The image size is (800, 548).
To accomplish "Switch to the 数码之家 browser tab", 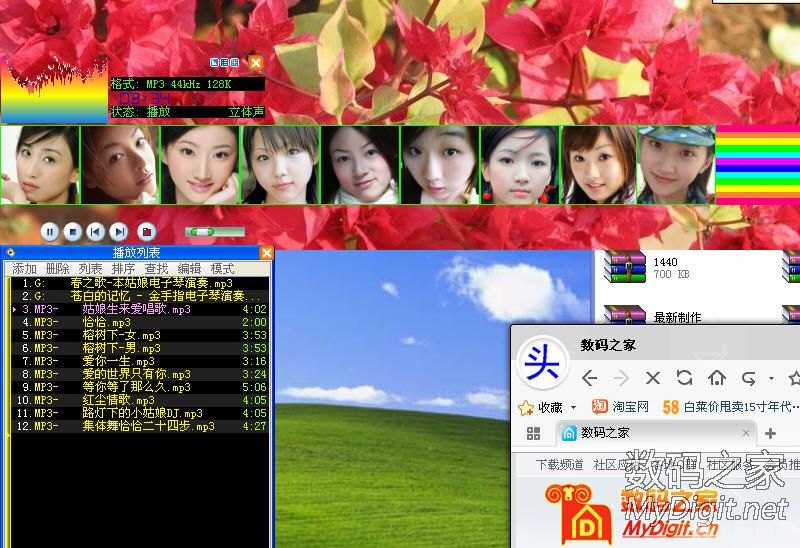I will click(656, 433).
